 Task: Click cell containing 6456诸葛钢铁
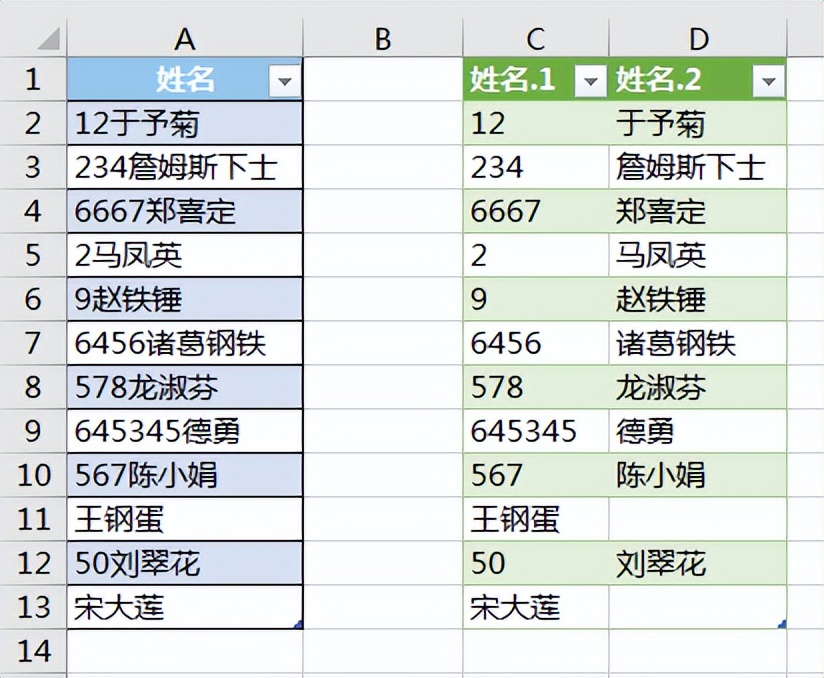pyautogui.click(x=185, y=343)
